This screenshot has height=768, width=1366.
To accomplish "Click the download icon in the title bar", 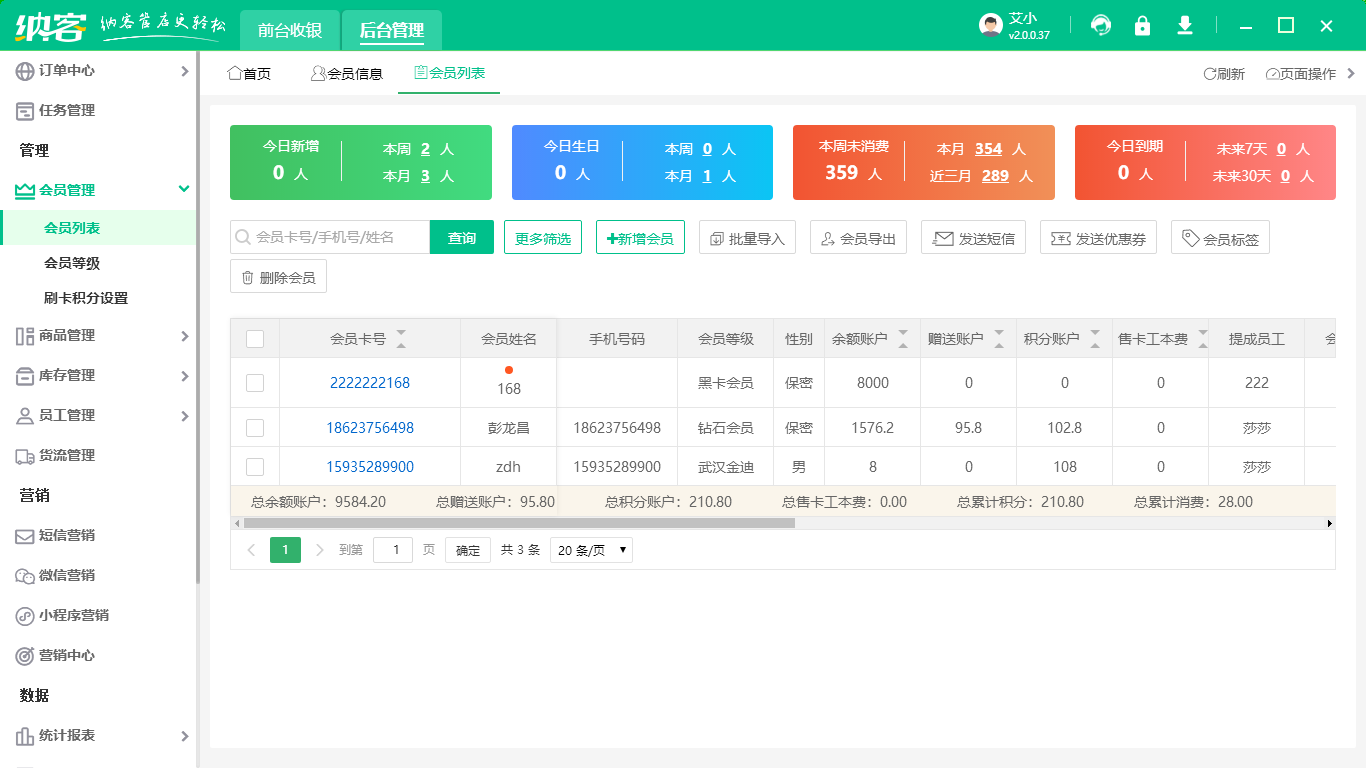I will coord(1184,25).
